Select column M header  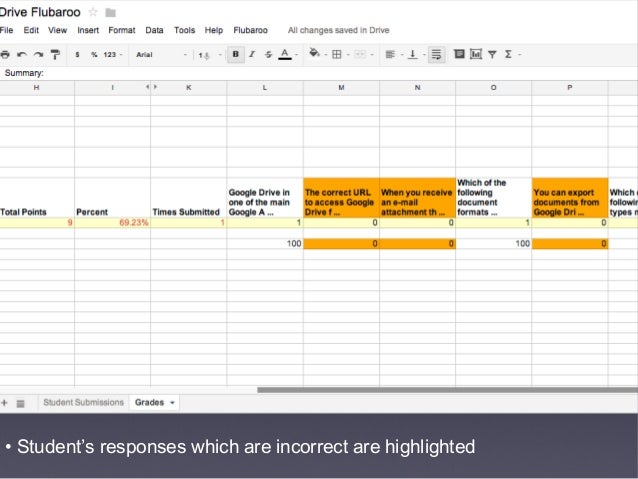[x=341, y=87]
